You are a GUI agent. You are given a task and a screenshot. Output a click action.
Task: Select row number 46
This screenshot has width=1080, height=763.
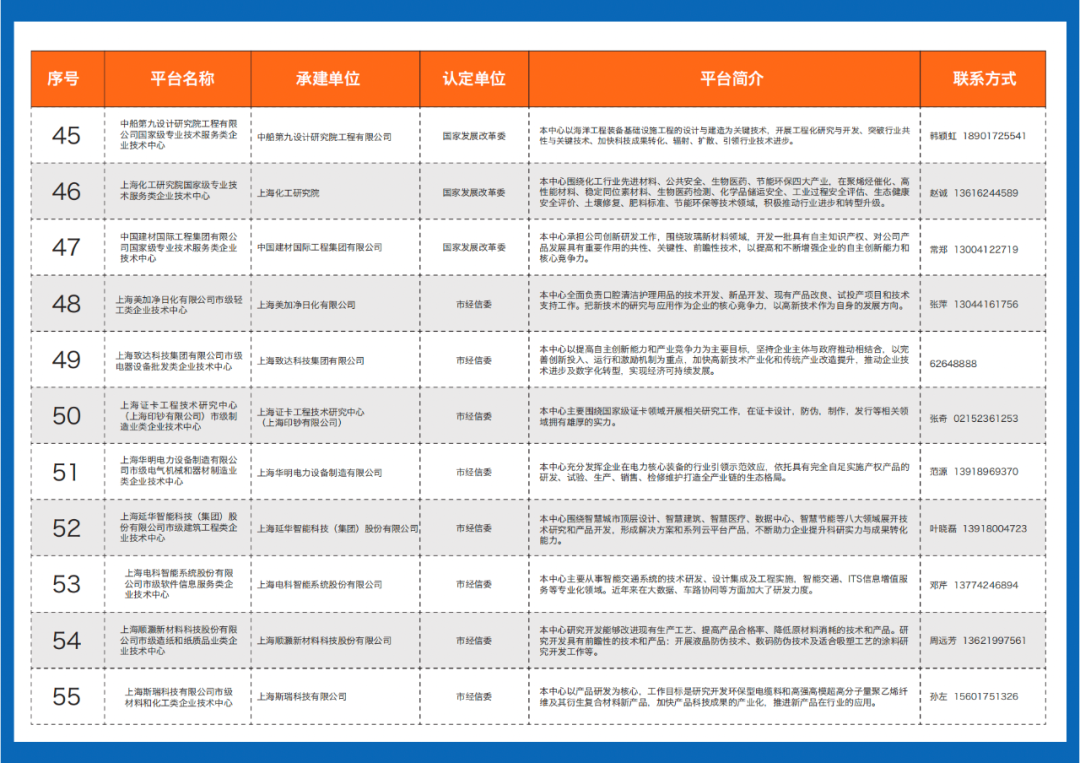tap(66, 191)
